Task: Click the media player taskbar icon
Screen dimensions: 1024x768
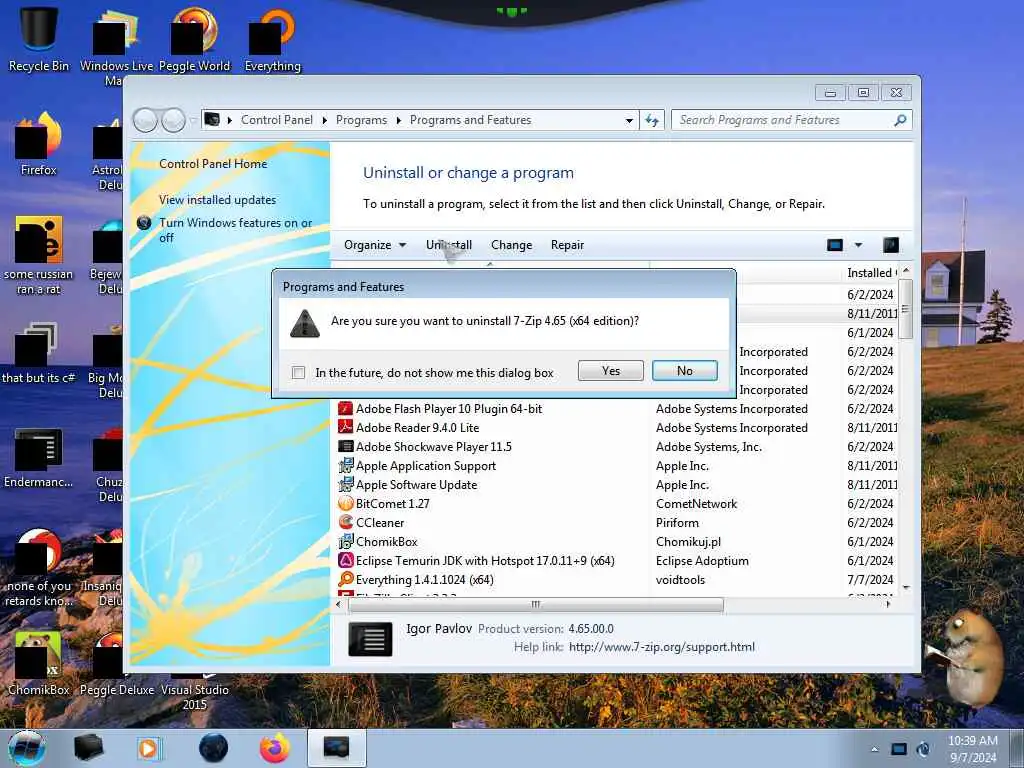Action: tap(149, 748)
